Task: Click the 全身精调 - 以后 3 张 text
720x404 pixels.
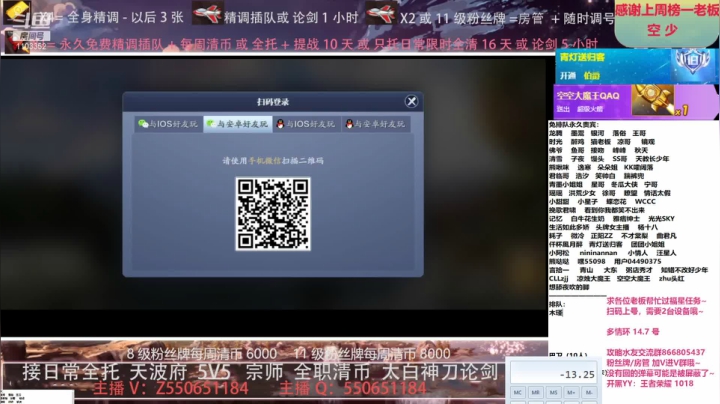Action: 125,17
